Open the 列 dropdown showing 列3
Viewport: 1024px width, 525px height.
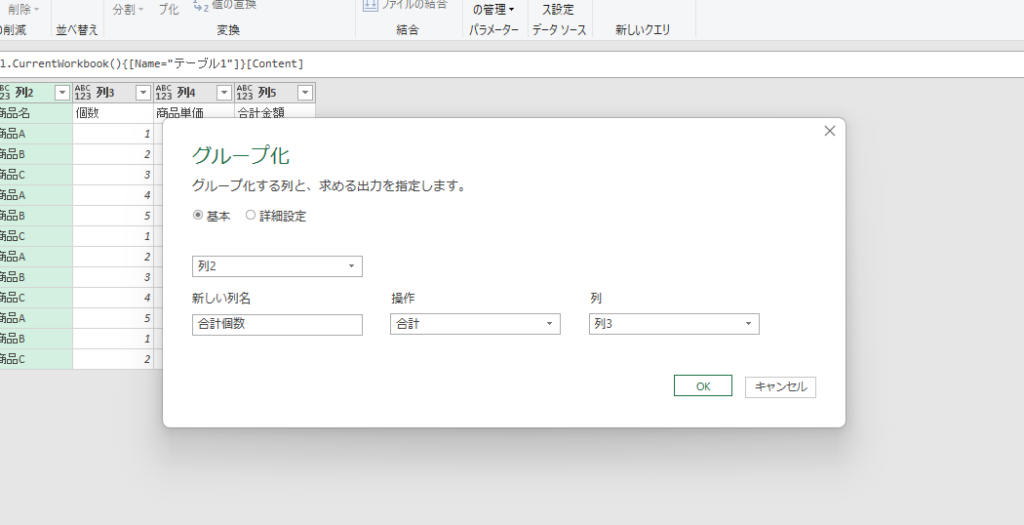coord(673,324)
